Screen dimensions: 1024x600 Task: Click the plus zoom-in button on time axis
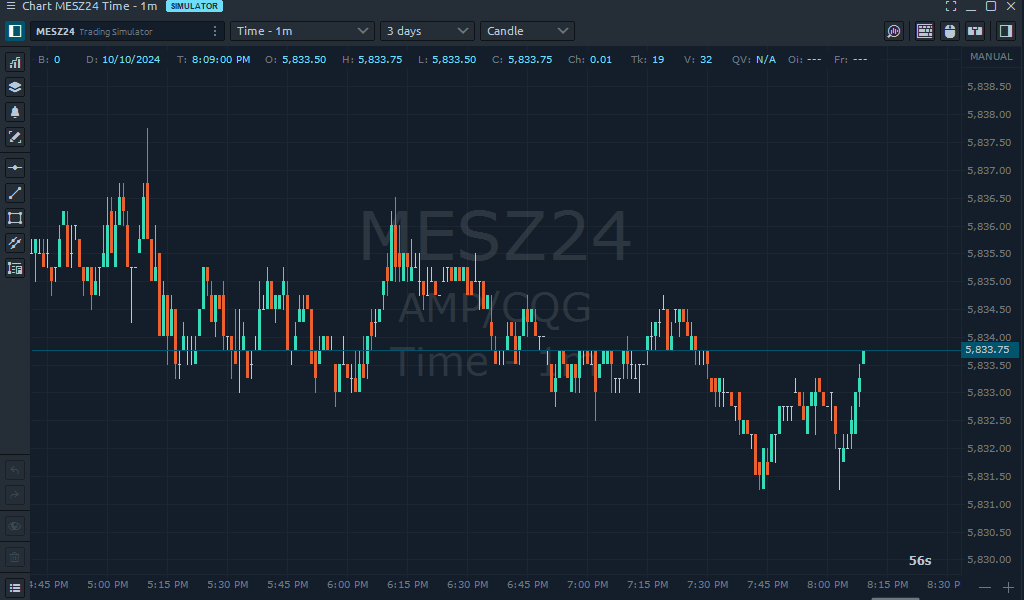[1008, 587]
